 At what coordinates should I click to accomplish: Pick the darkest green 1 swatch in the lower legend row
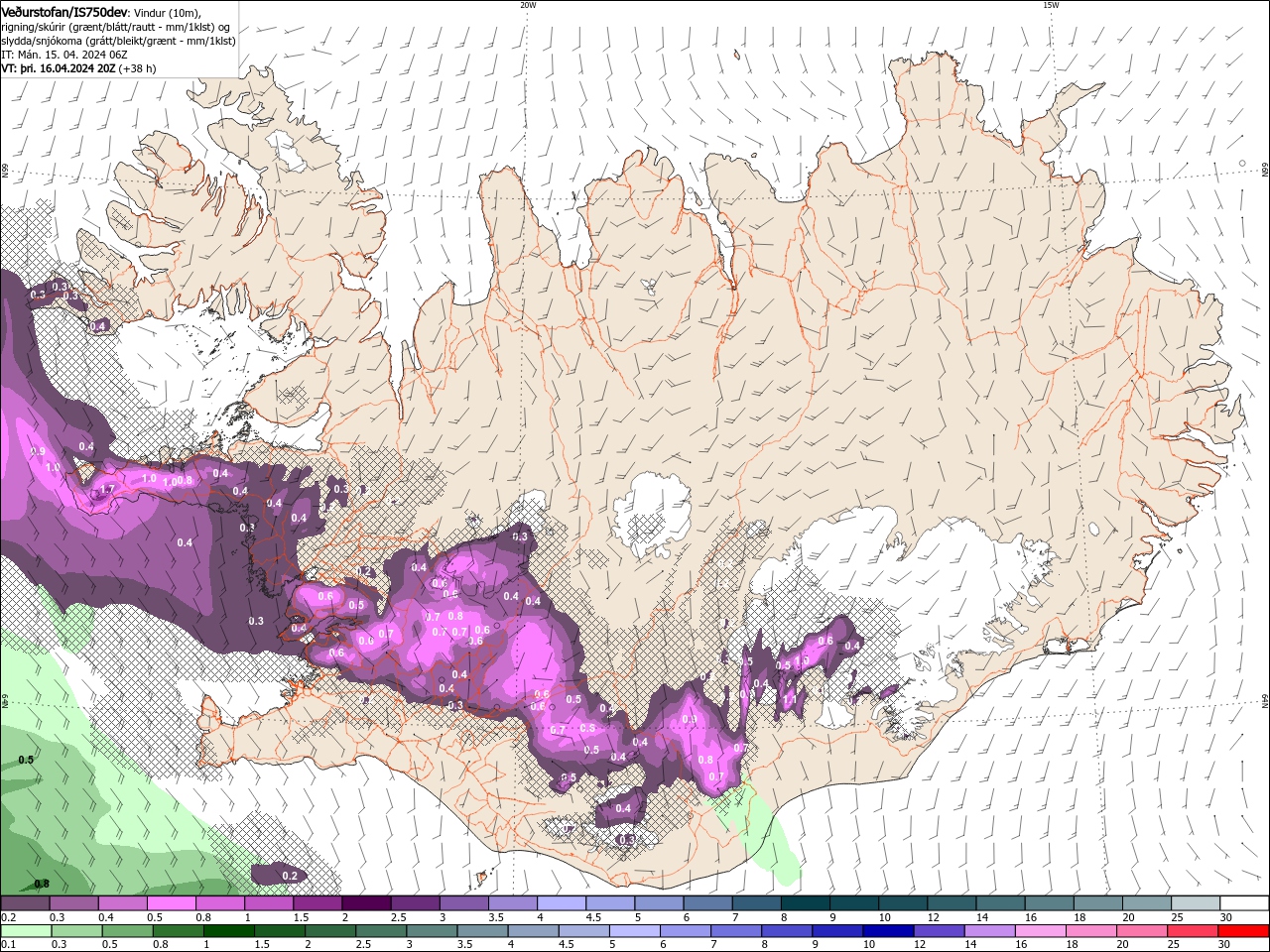pyautogui.click(x=228, y=931)
